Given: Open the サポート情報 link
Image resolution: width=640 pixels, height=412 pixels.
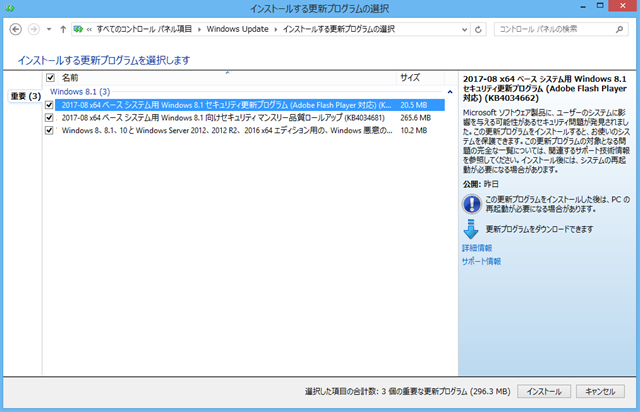Looking at the screenshot, I should (481, 261).
